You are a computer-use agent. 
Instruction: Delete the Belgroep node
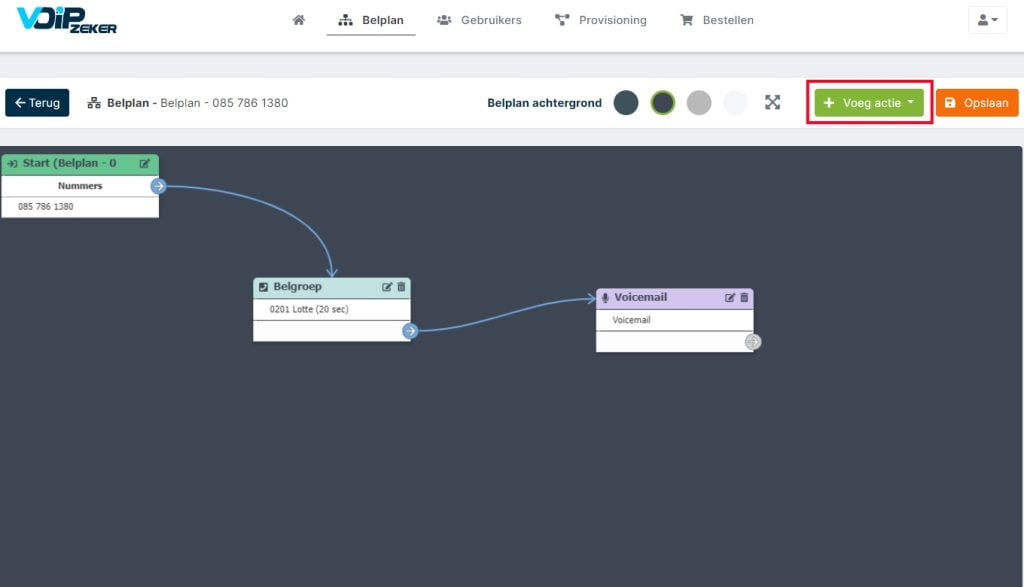(401, 287)
